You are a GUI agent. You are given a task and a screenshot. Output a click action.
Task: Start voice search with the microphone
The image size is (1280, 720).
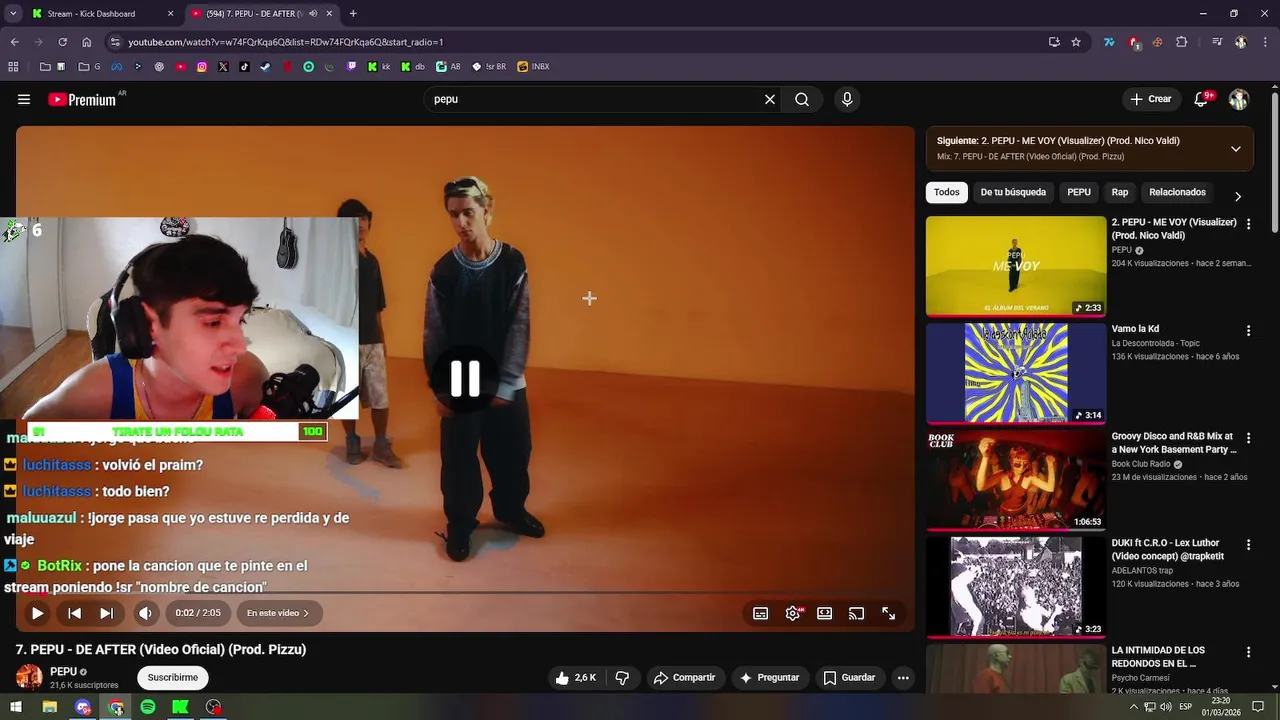(x=847, y=99)
